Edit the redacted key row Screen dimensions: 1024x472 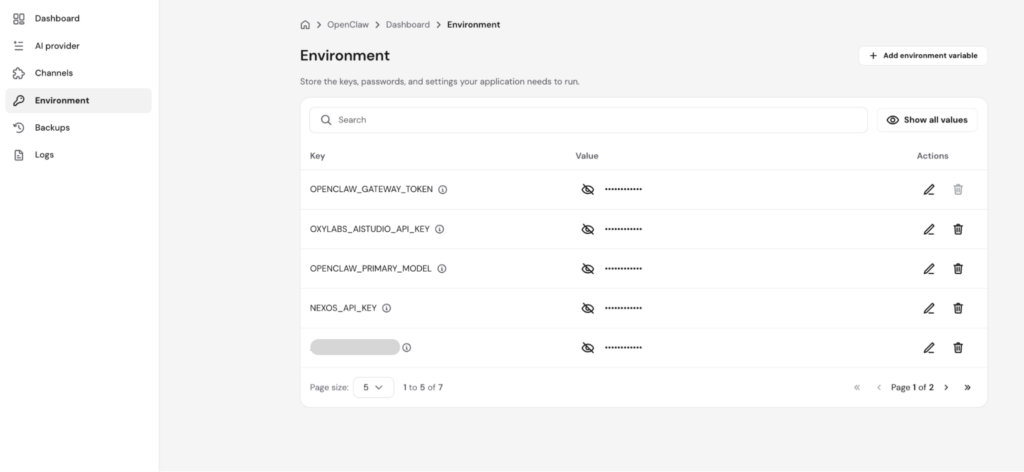(929, 348)
